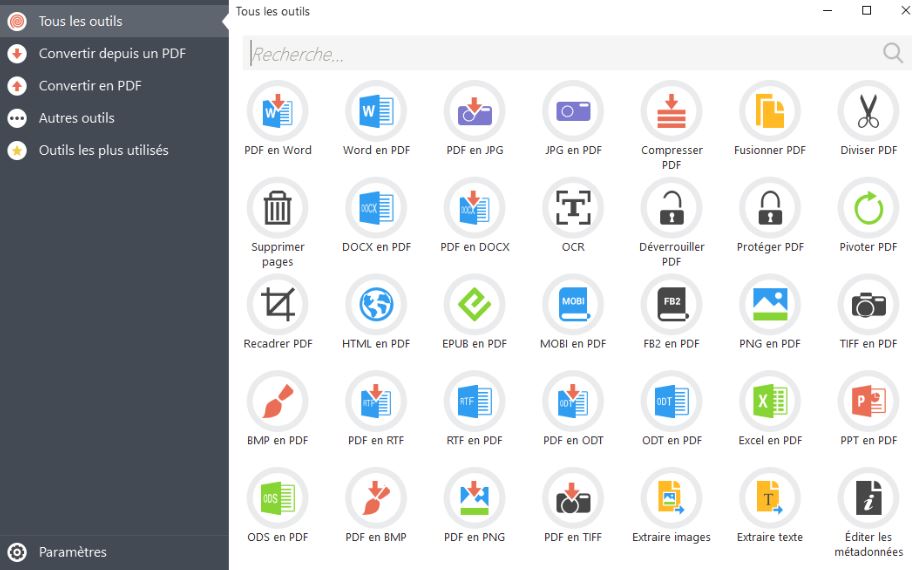Select TIFF en PDF camera tool
The height and width of the screenshot is (570, 923).
[868, 304]
